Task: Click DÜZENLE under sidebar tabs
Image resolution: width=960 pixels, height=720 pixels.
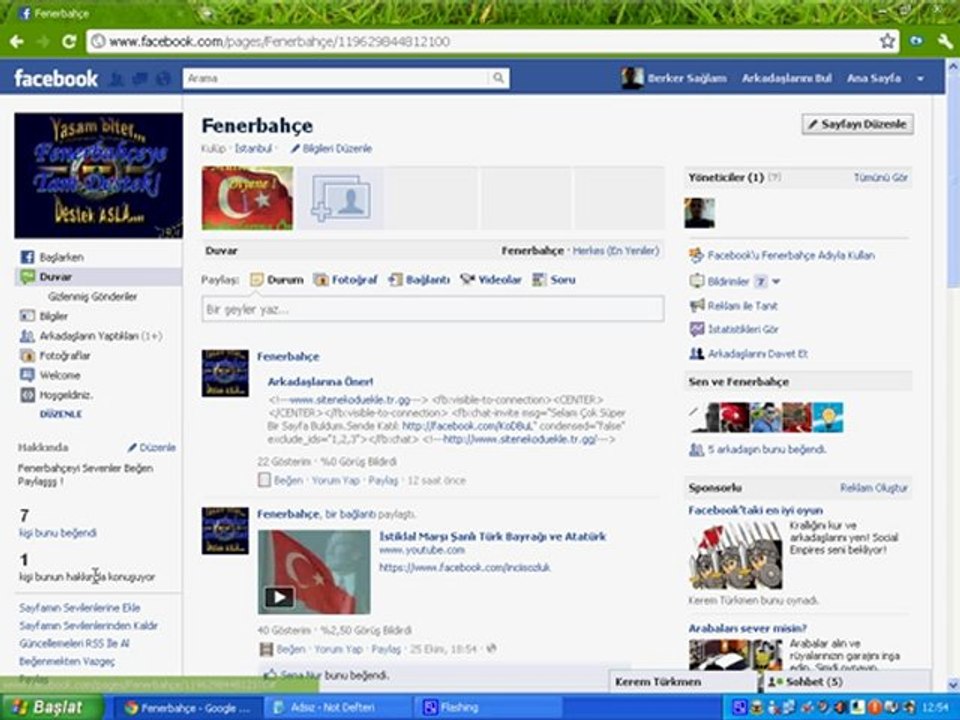Action: coord(61,414)
